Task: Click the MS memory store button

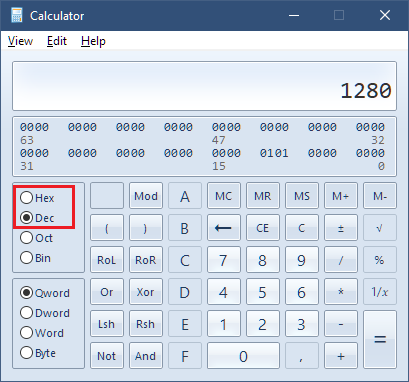Action: pos(302,196)
